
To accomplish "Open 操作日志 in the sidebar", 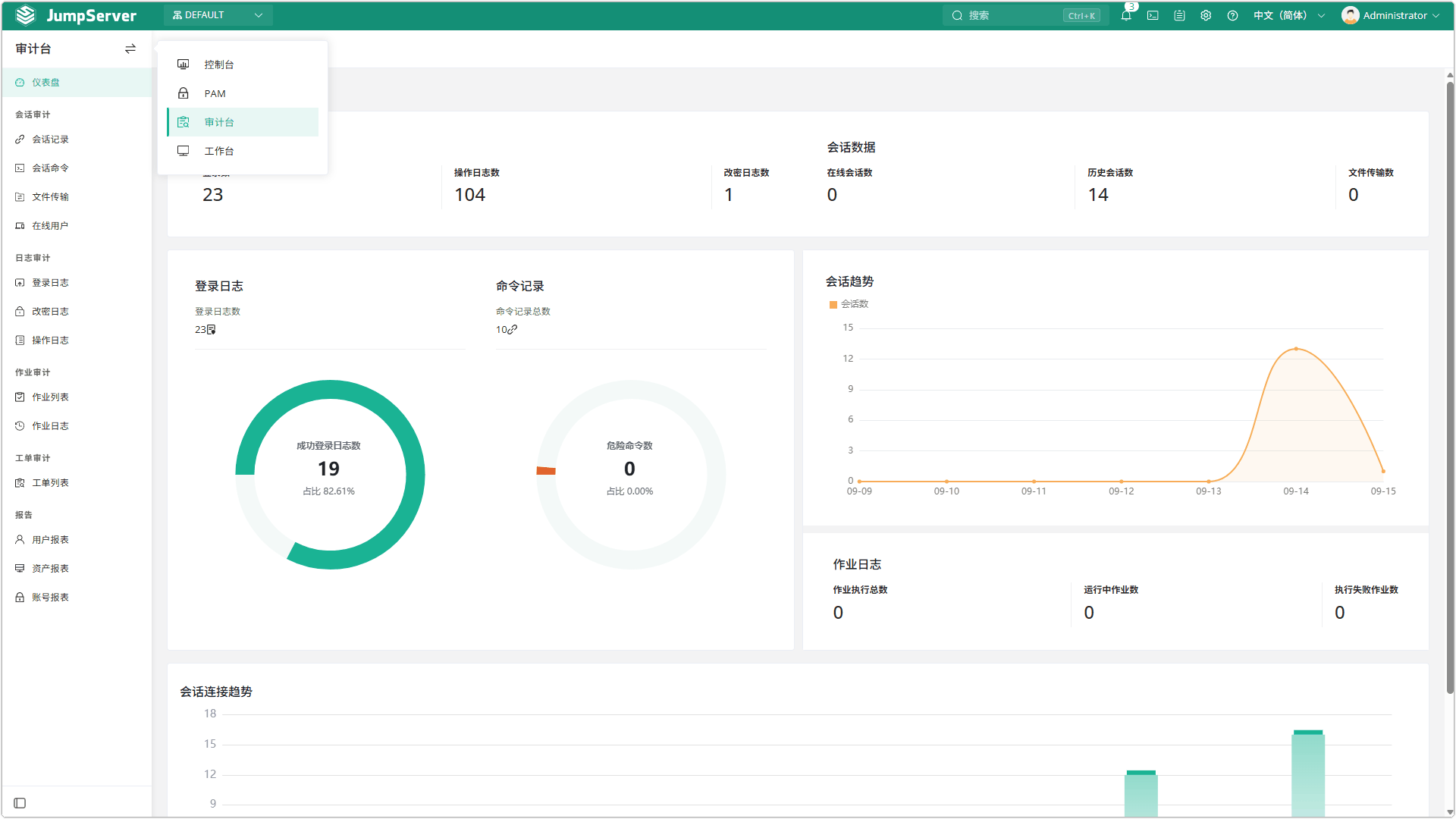I will (x=77, y=340).
